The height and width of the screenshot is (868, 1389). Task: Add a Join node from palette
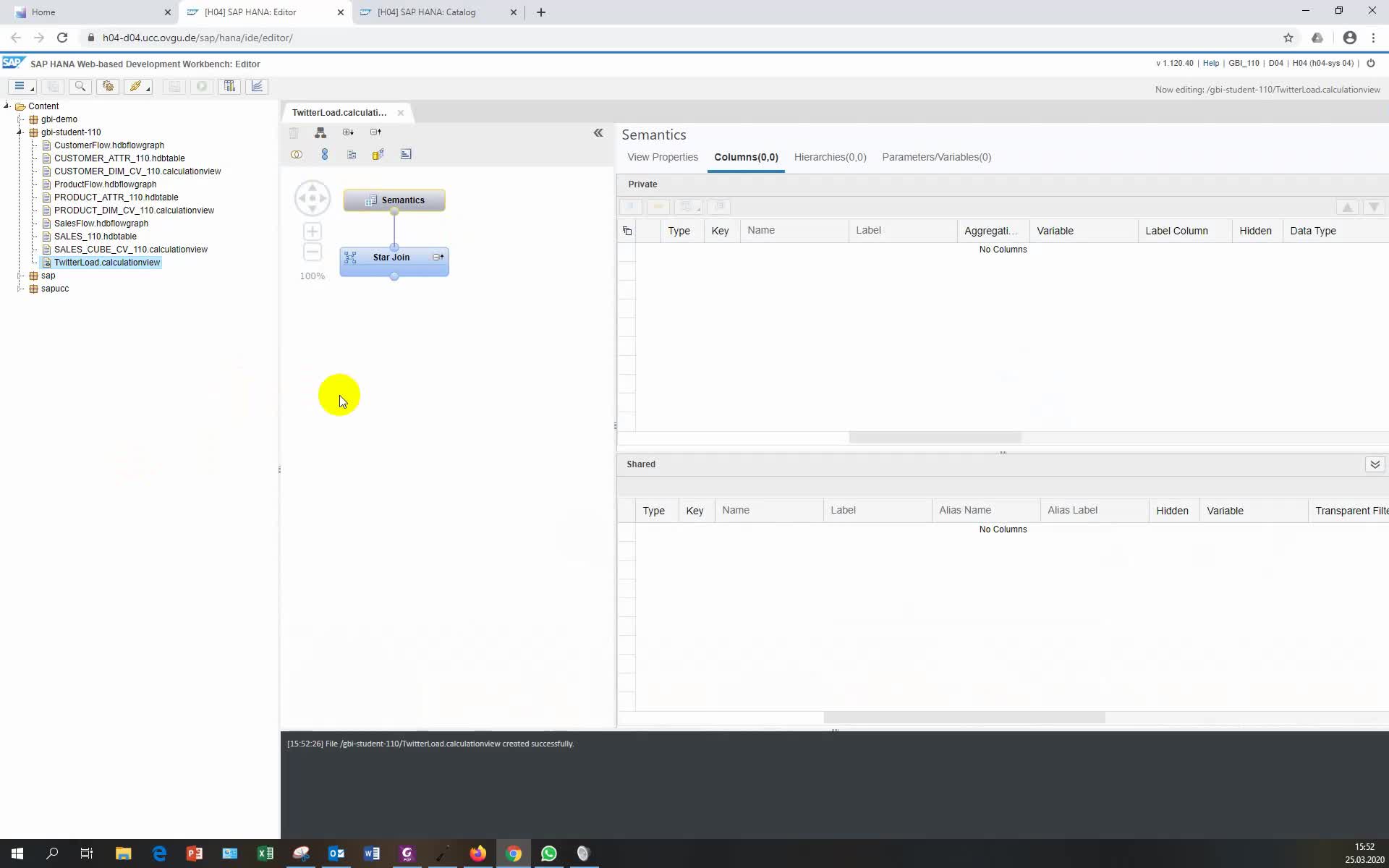click(x=296, y=155)
